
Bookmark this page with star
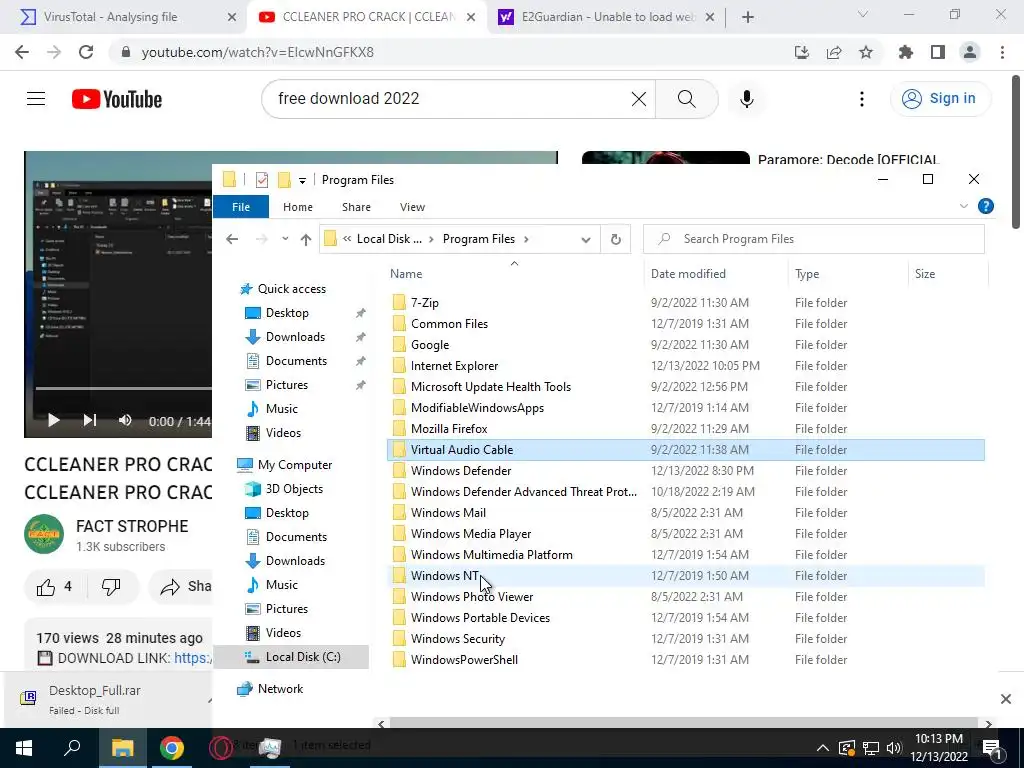(x=866, y=52)
